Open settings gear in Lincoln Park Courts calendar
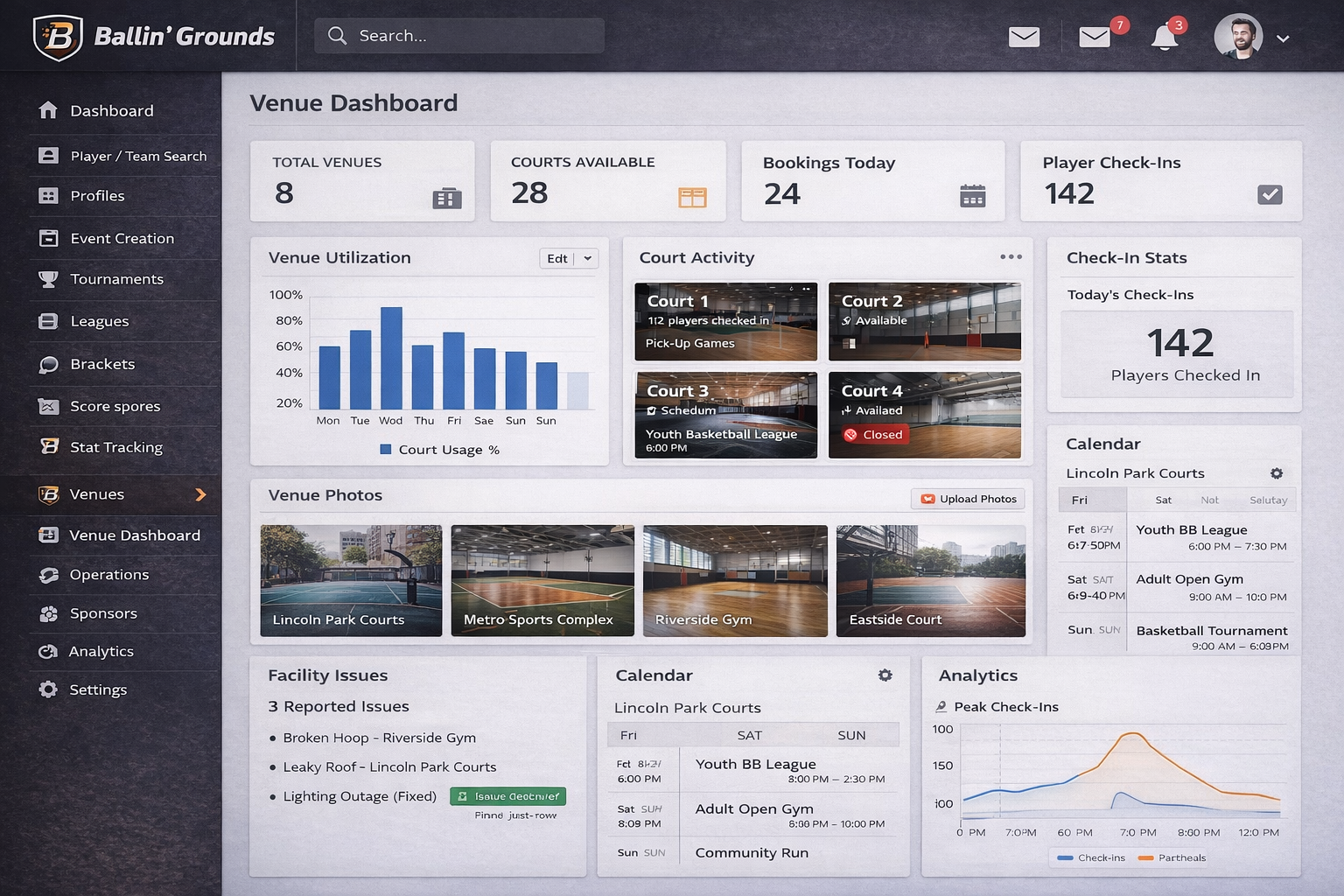The height and width of the screenshot is (896, 1344). click(1277, 473)
